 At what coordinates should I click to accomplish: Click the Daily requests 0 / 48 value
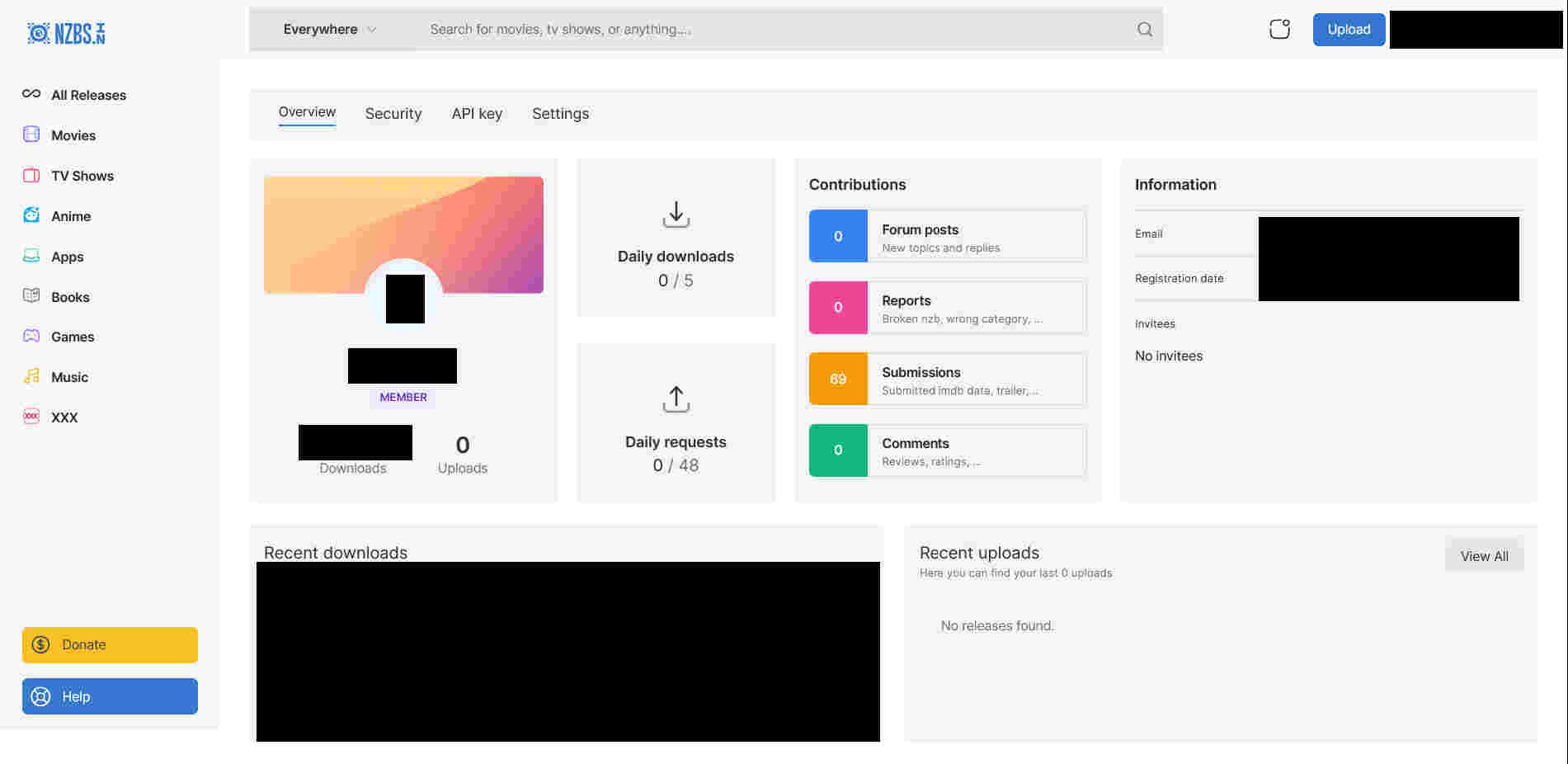[x=676, y=465]
